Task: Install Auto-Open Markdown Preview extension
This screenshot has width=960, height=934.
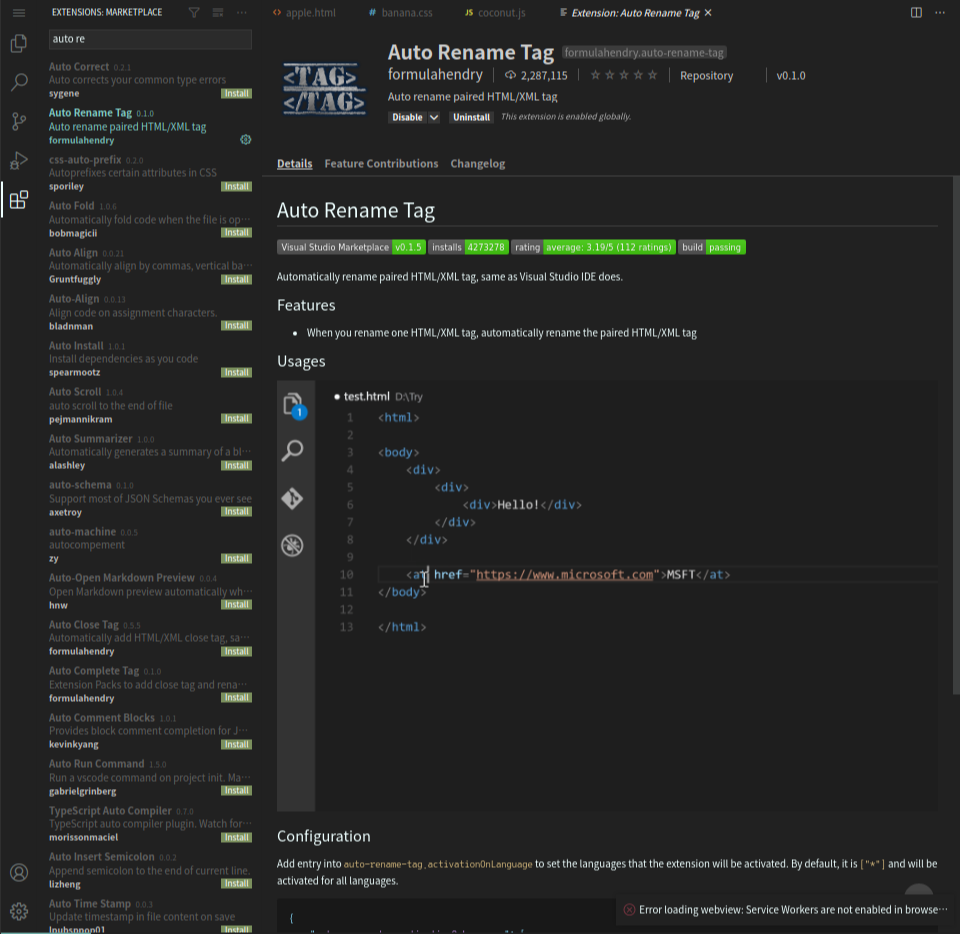Action: tap(236, 605)
